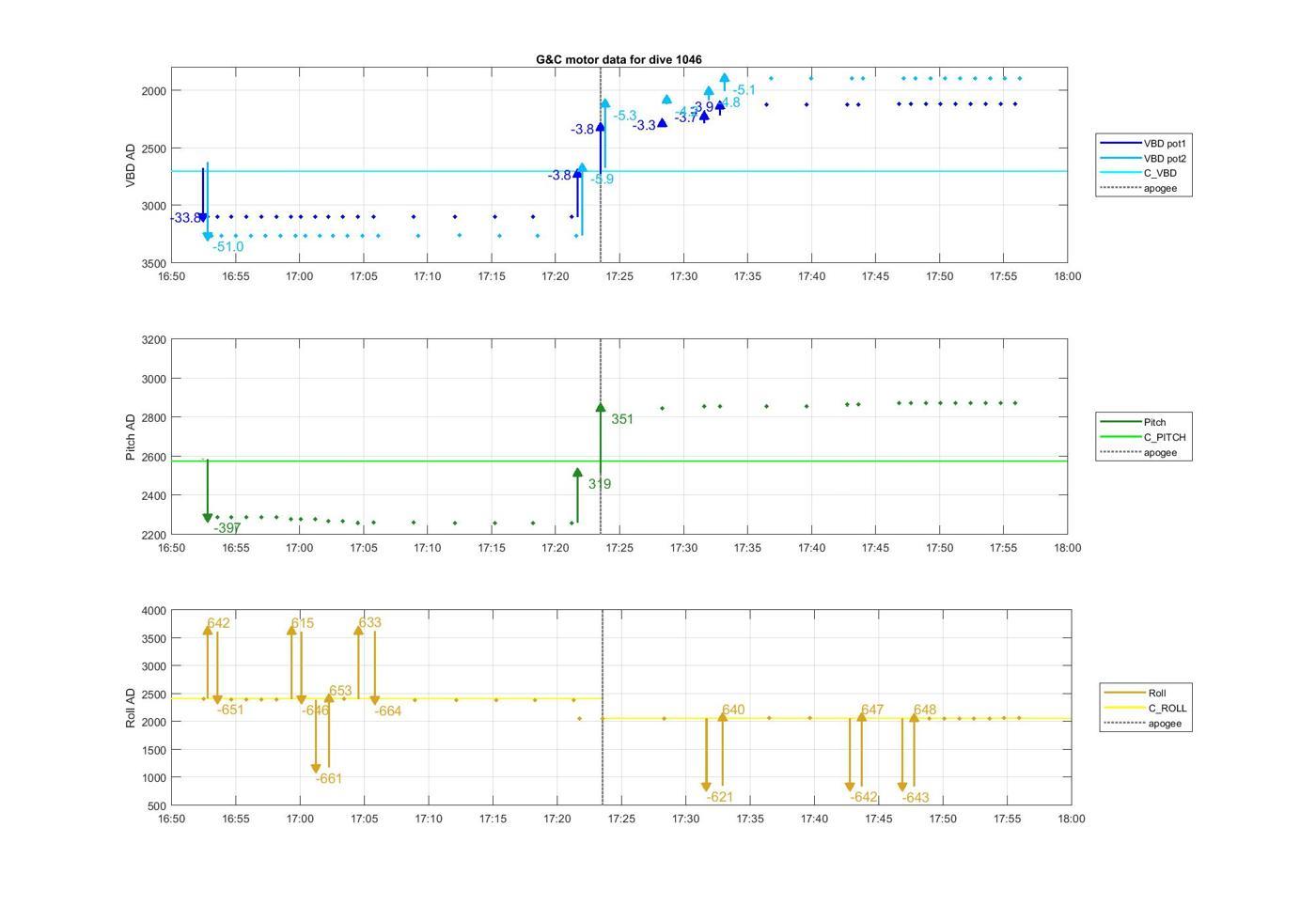
Task: Select Pitch legend entry
Action: 1133,422
